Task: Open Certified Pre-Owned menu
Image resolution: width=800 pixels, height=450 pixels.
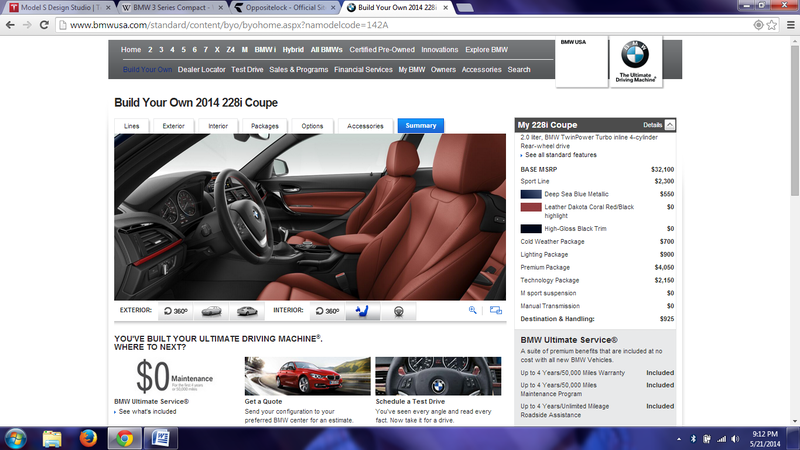Action: [x=382, y=49]
